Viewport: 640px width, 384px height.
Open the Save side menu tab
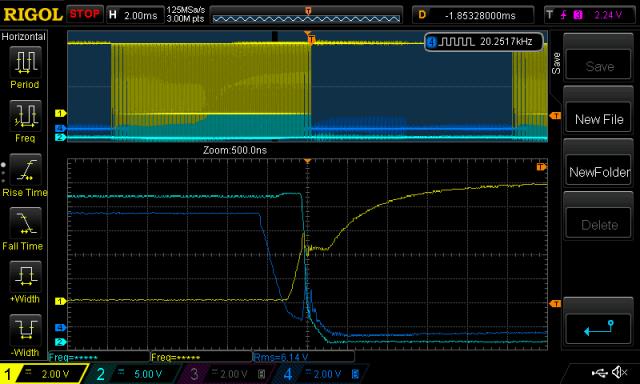point(556,63)
